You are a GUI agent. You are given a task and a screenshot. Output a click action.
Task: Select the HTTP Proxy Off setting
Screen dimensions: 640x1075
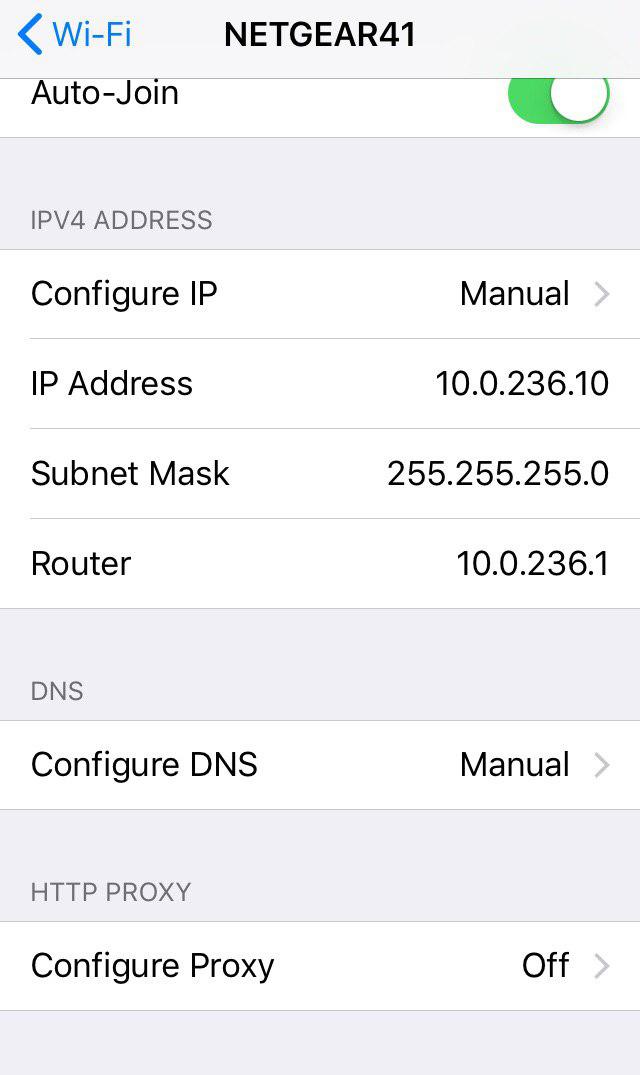pyautogui.click(x=545, y=966)
